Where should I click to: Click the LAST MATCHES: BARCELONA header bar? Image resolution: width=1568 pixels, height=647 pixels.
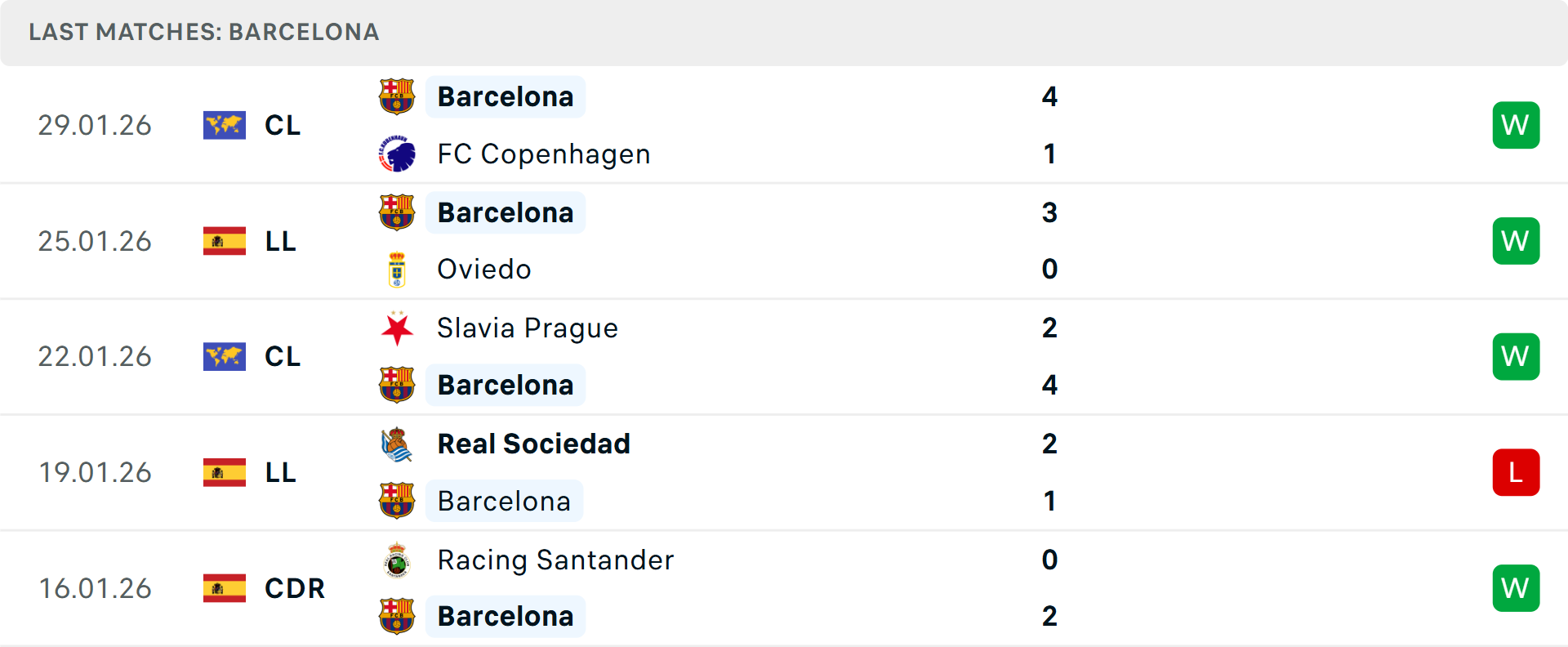click(x=203, y=33)
